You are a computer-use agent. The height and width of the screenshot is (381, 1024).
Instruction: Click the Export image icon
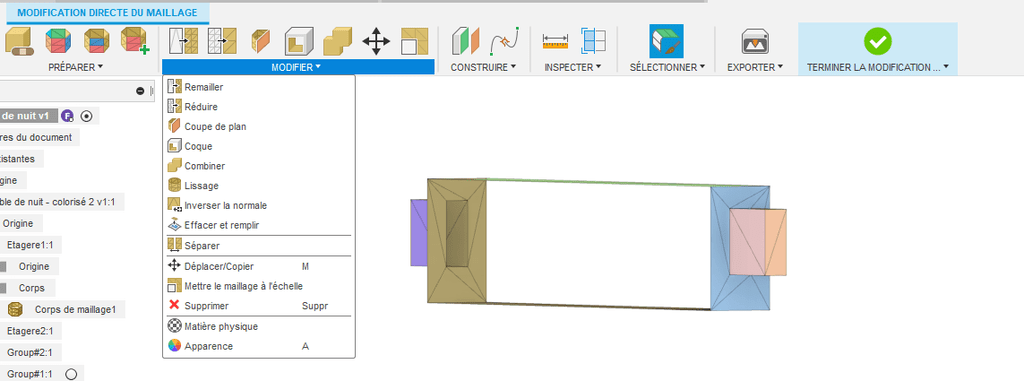pos(755,42)
